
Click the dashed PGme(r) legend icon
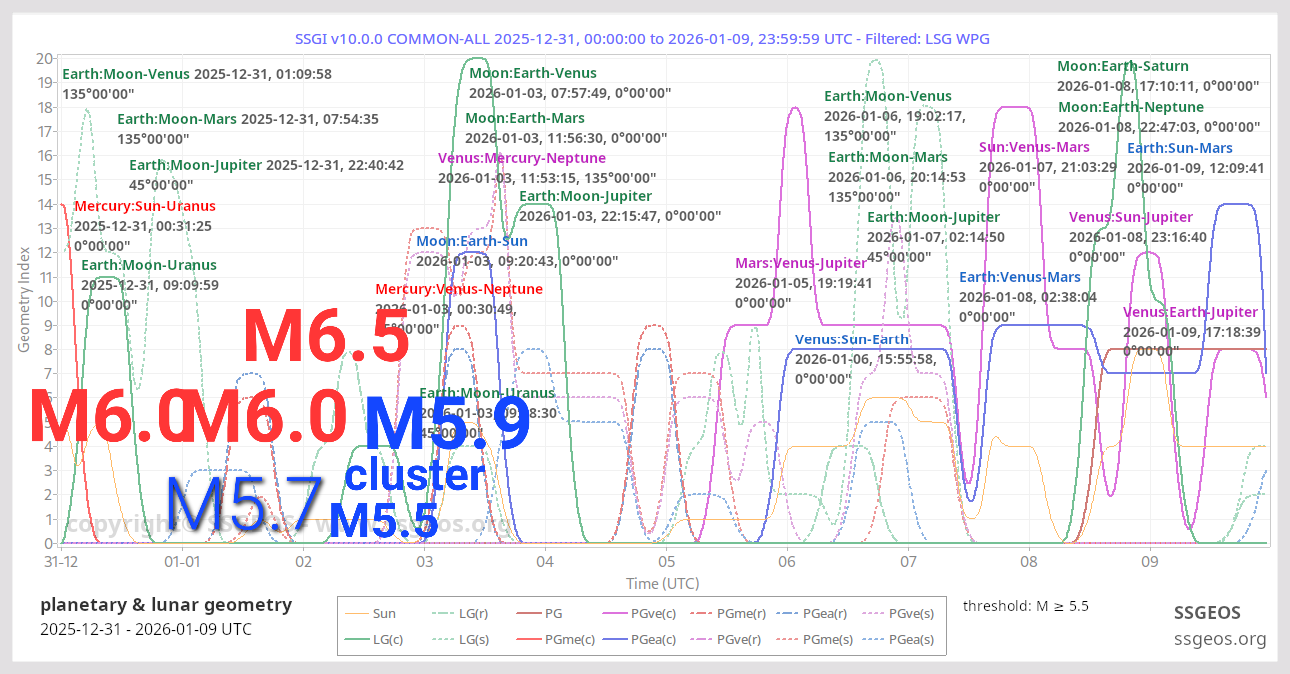pyautogui.click(x=702, y=612)
